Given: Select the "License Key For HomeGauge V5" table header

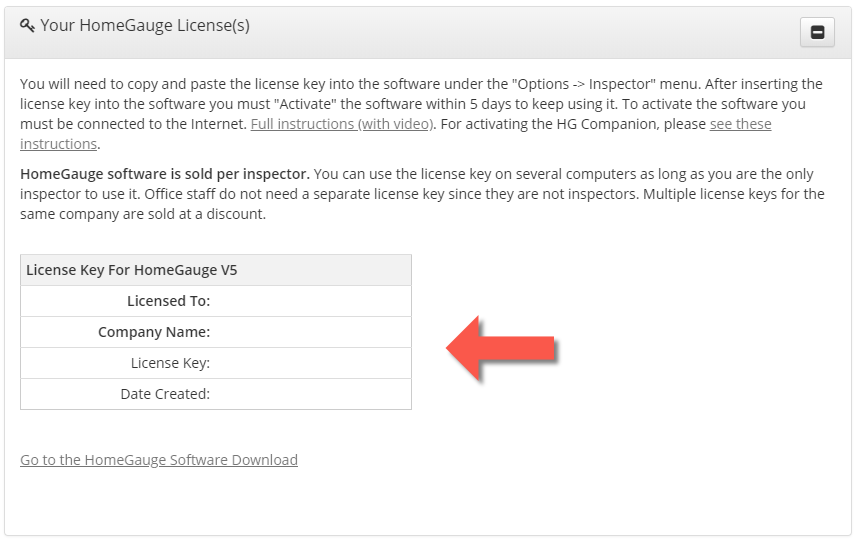Looking at the screenshot, I should coord(132,270).
